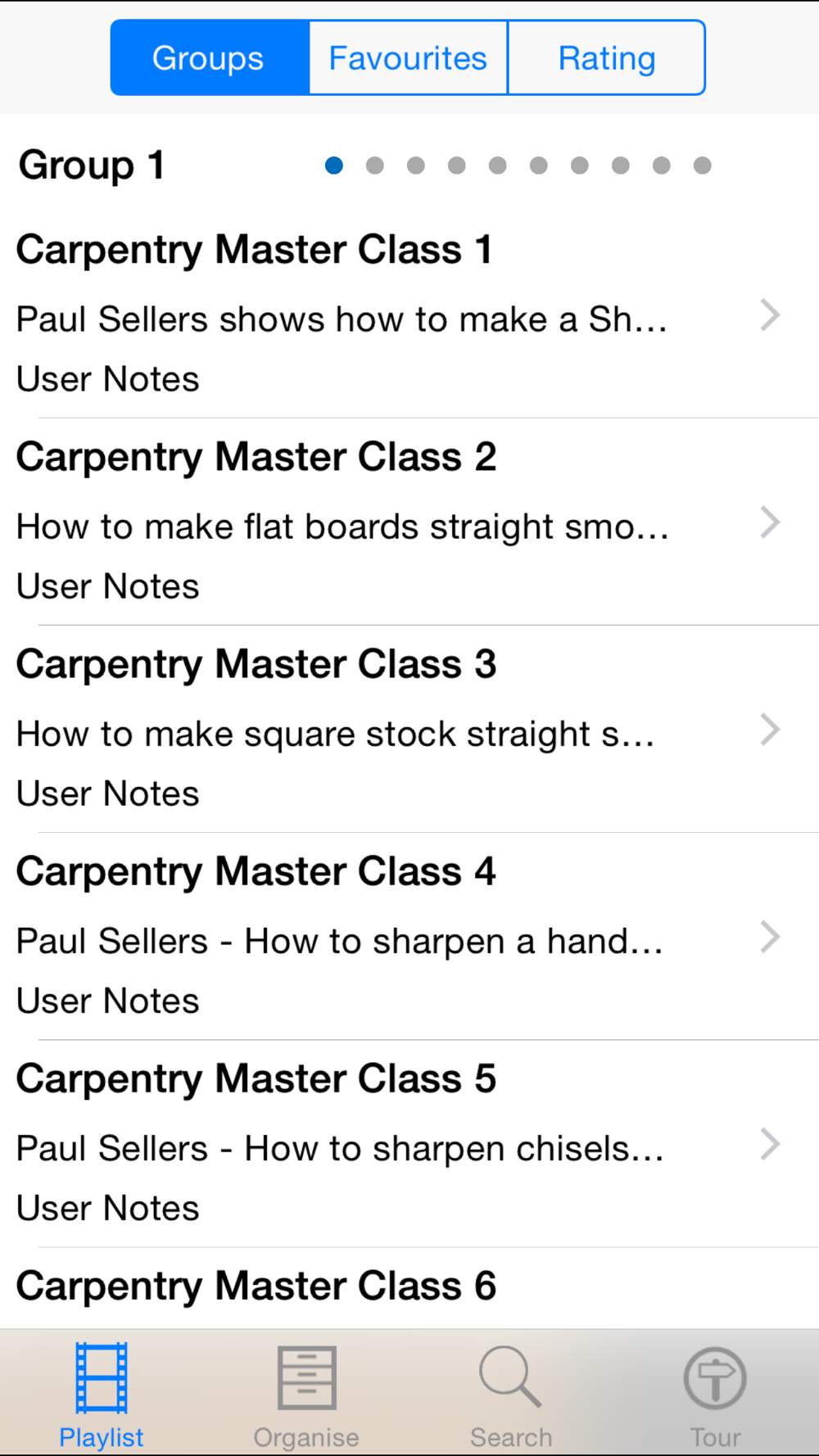Select the Groups segment
This screenshot has width=819, height=1456.
210,58
